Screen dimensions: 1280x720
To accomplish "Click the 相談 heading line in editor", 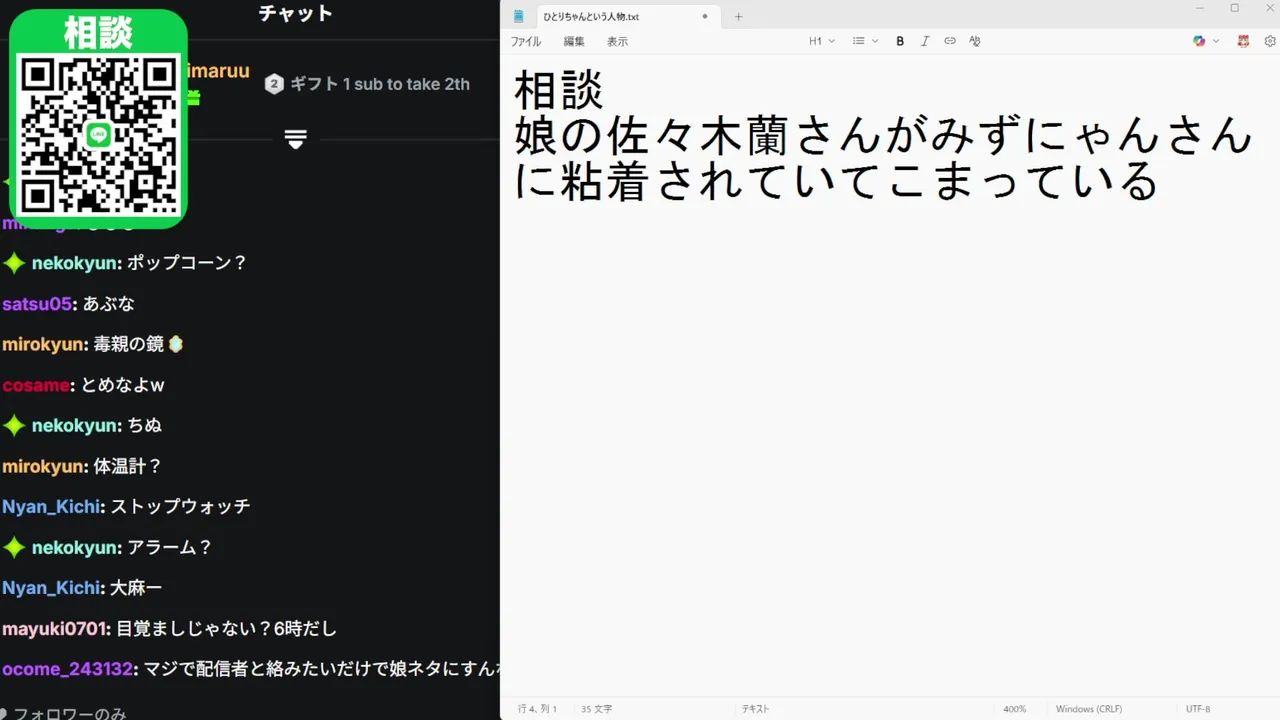I will 559,90.
